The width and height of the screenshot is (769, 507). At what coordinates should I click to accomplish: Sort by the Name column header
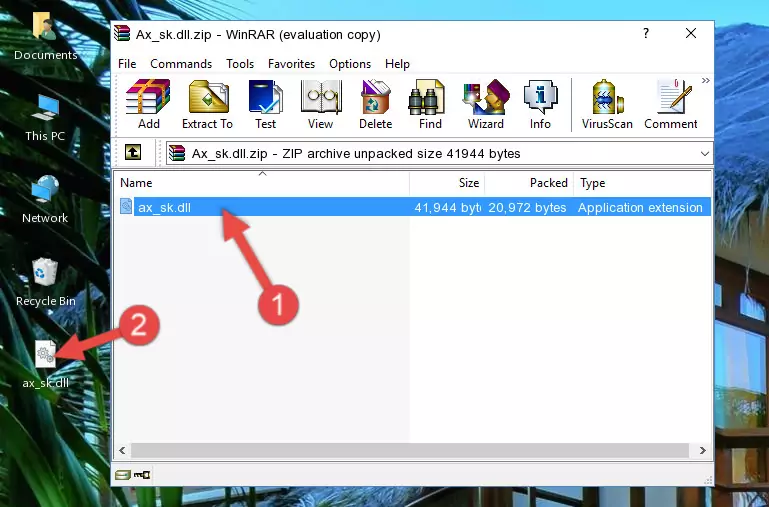[x=263, y=183]
